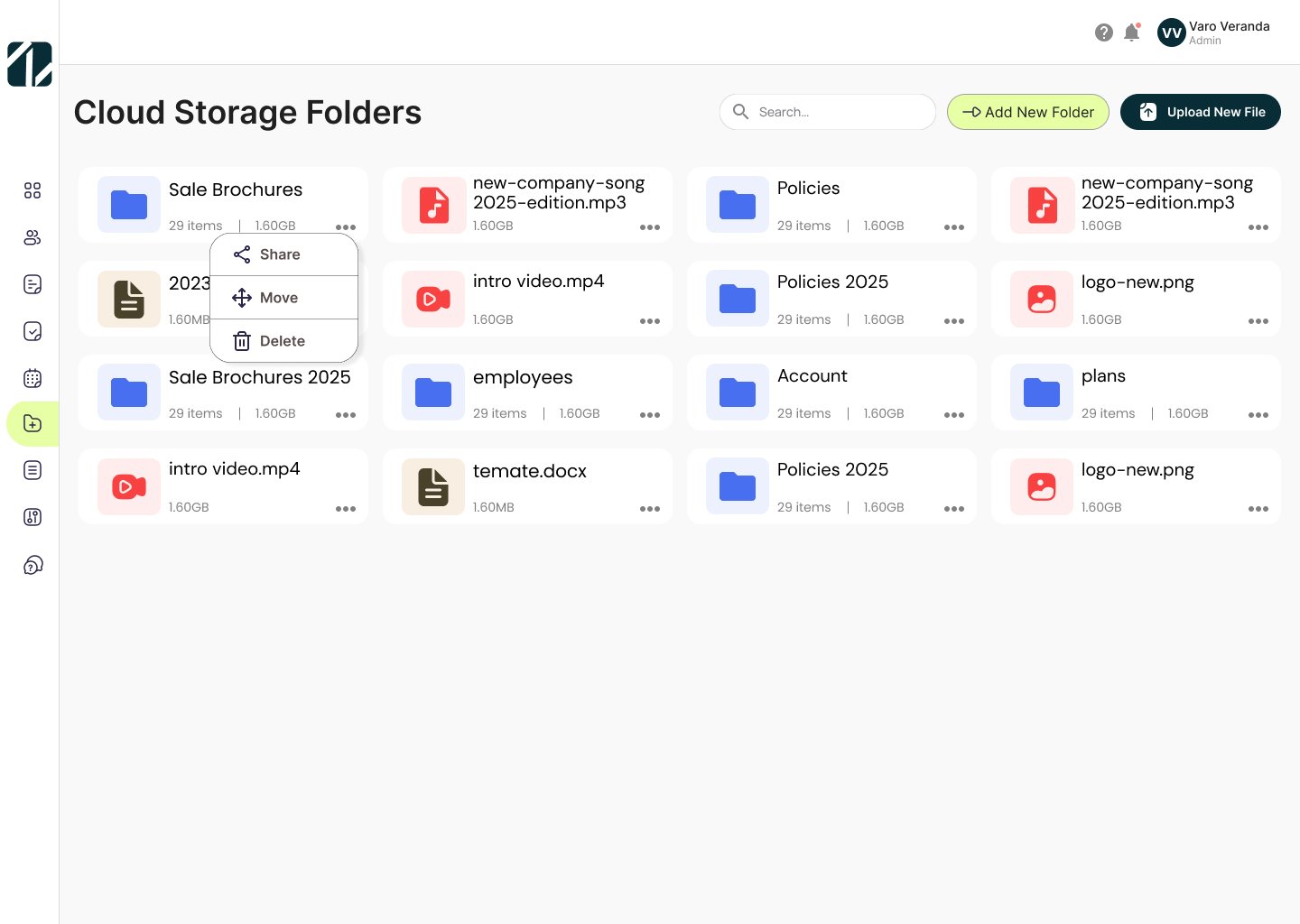Select the cloud storage folder sidebar icon

pyautogui.click(x=32, y=424)
